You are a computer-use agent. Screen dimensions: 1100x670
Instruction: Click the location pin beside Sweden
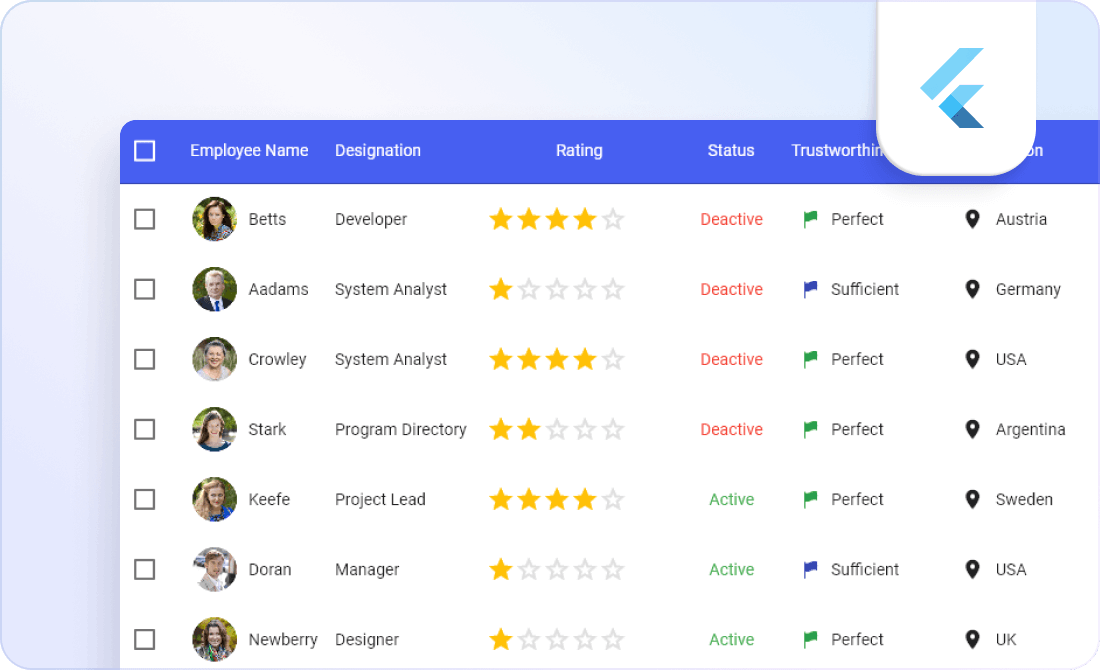click(x=972, y=500)
